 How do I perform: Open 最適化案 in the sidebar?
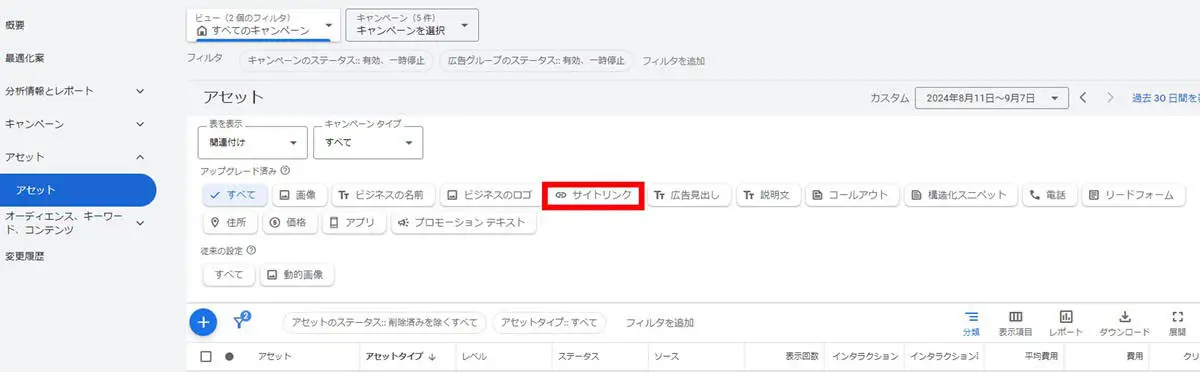[x=24, y=58]
